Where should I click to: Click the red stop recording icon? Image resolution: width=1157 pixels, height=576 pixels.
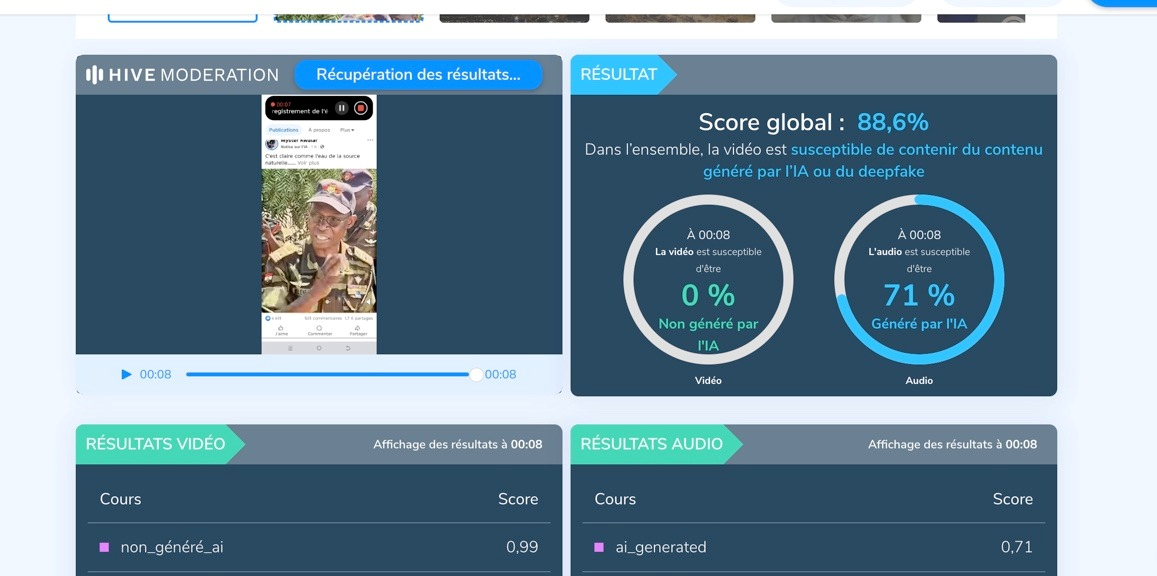click(361, 108)
